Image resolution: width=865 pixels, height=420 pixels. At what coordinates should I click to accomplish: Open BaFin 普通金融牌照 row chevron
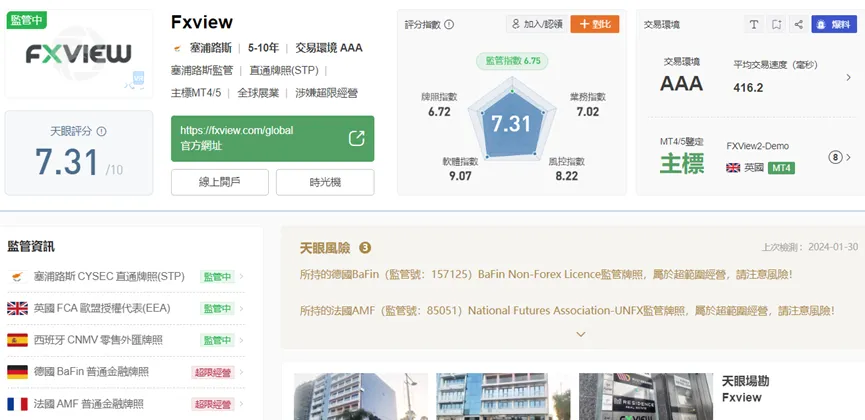tap(242, 372)
